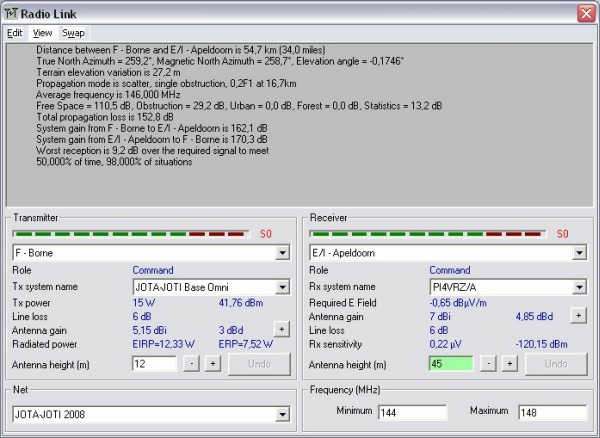Click the Average frequency is 146,000 MHz line
The height and width of the screenshot is (438, 600).
pos(108,94)
